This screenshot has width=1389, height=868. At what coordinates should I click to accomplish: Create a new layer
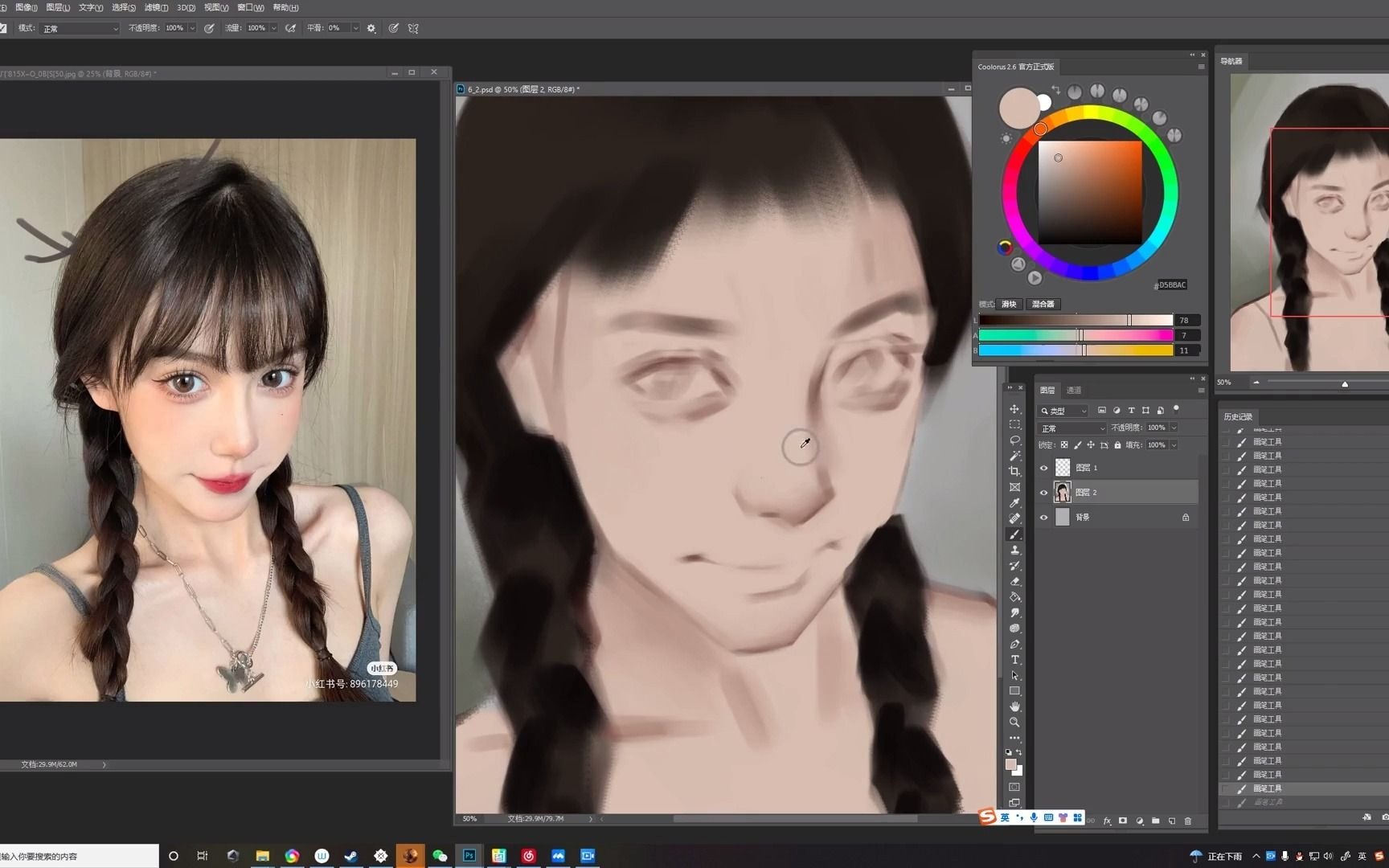pyautogui.click(x=1171, y=821)
